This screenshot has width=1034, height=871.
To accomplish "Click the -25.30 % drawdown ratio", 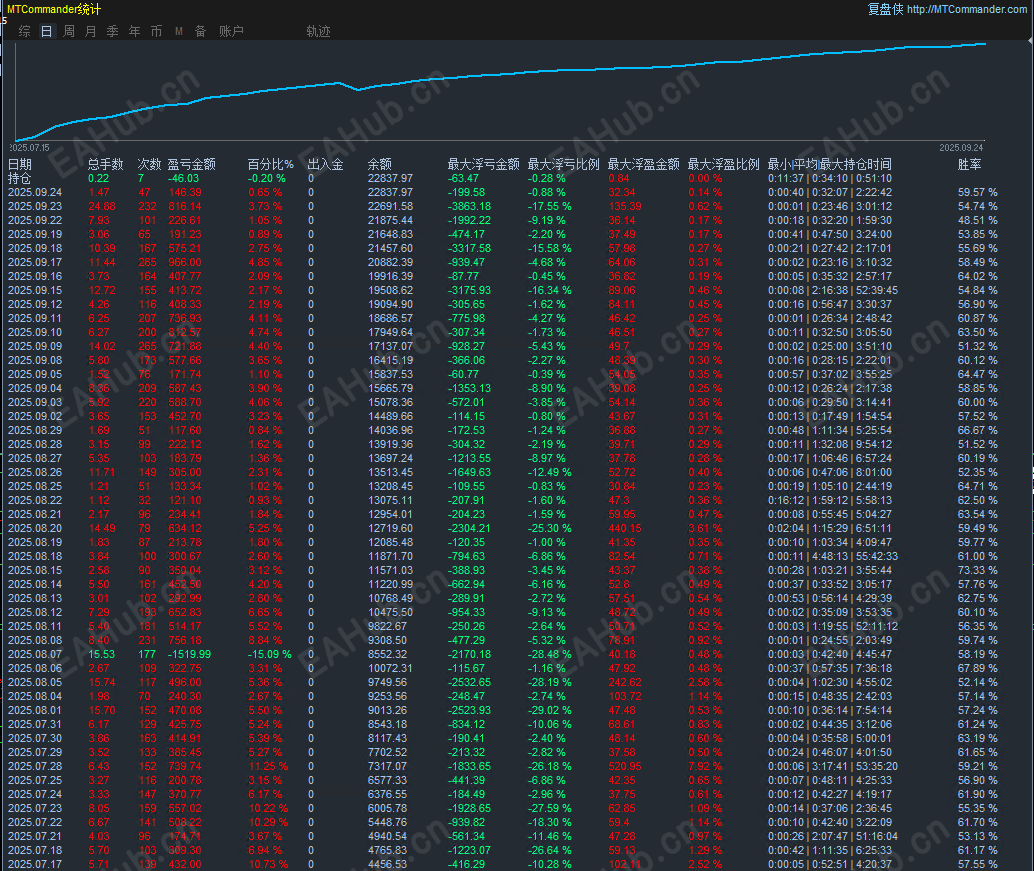I will point(549,528).
